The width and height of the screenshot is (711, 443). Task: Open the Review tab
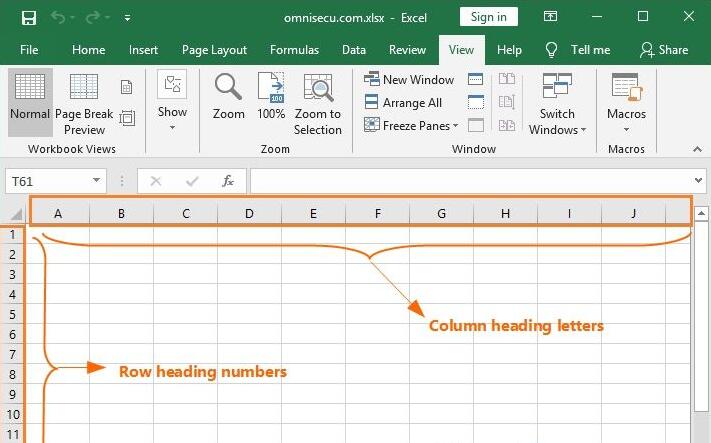407,49
